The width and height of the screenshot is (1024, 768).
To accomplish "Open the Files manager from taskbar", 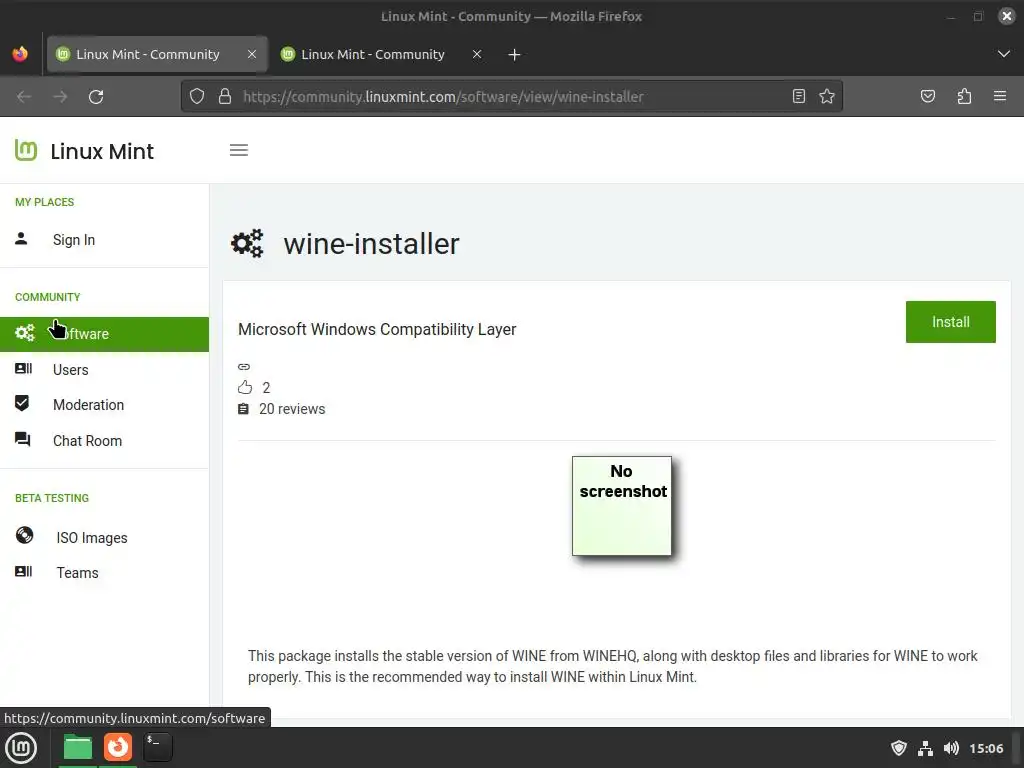I will coord(78,748).
